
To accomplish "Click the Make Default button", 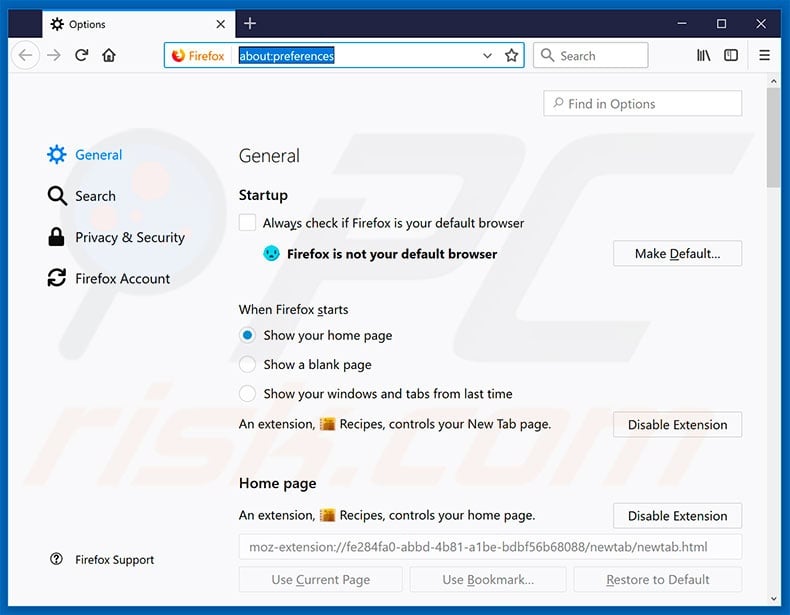I will [x=677, y=253].
